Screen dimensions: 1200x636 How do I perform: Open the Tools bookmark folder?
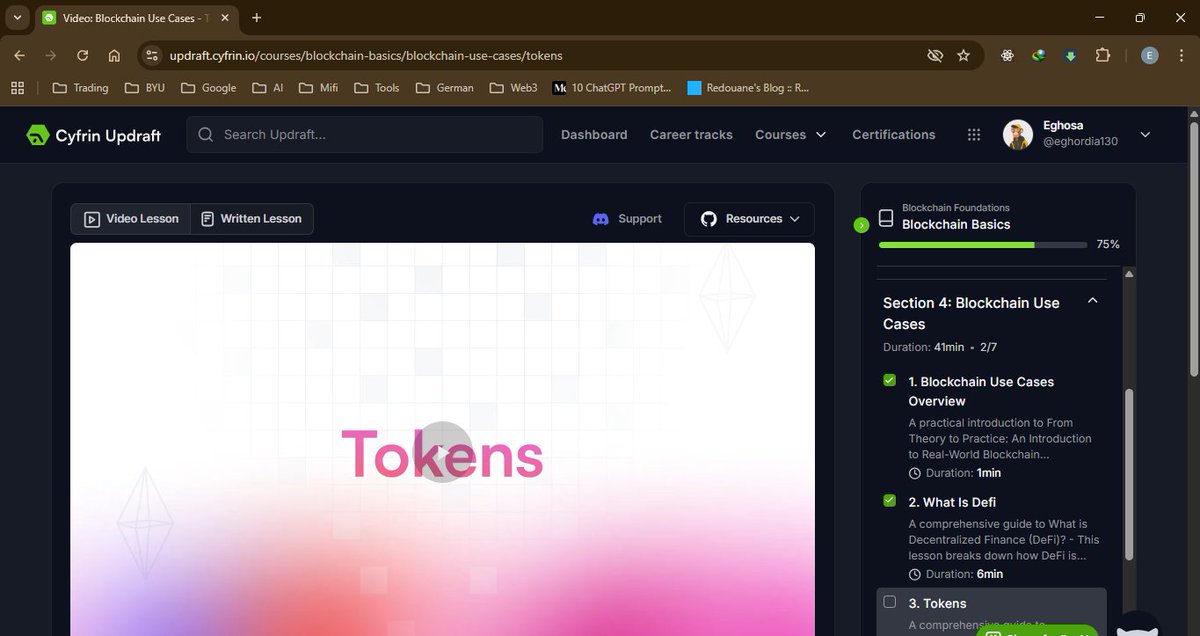pyautogui.click(x=376, y=88)
